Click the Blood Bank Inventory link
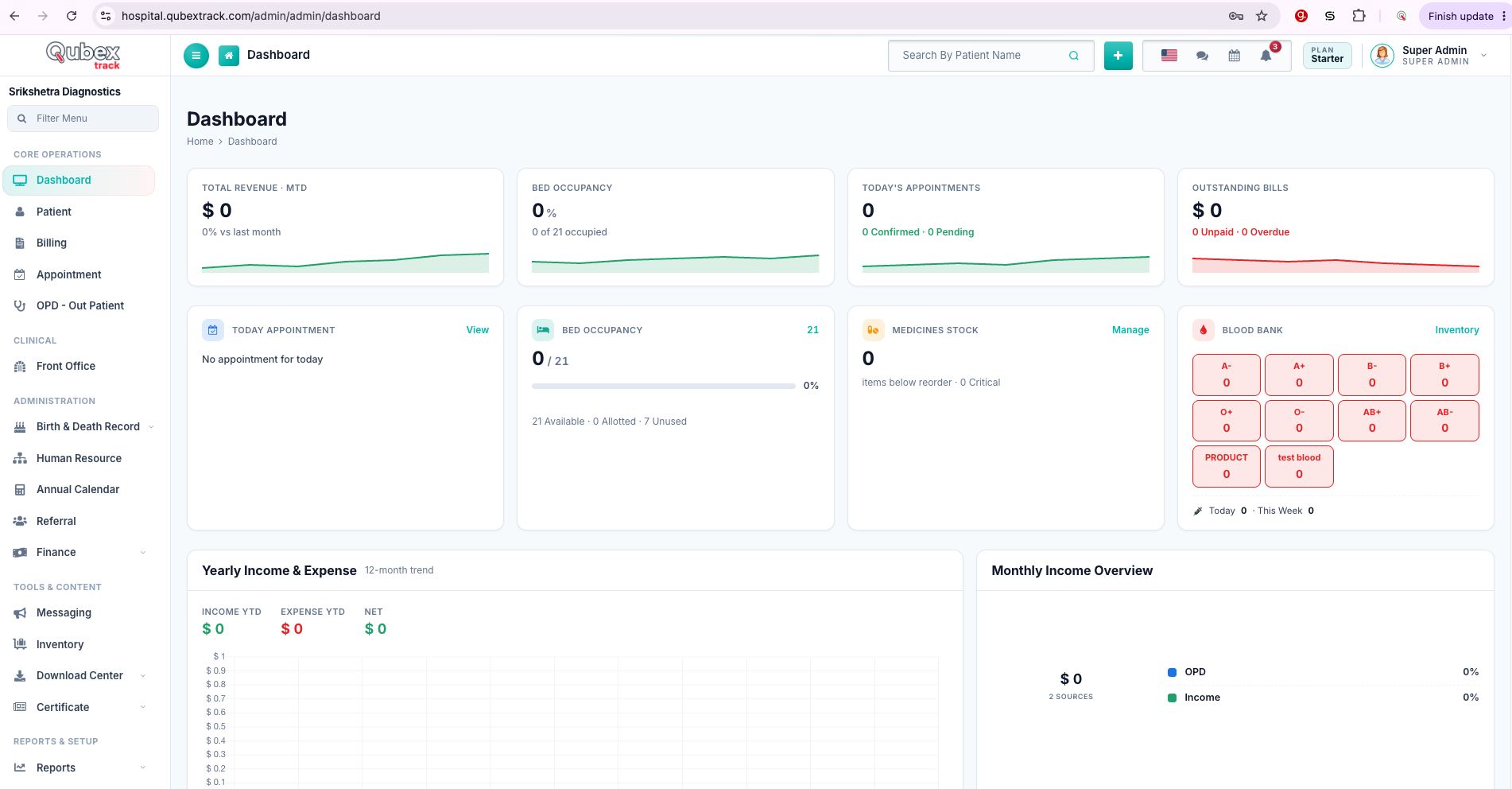Screen dimensions: 1512x789 click(x=1456, y=330)
